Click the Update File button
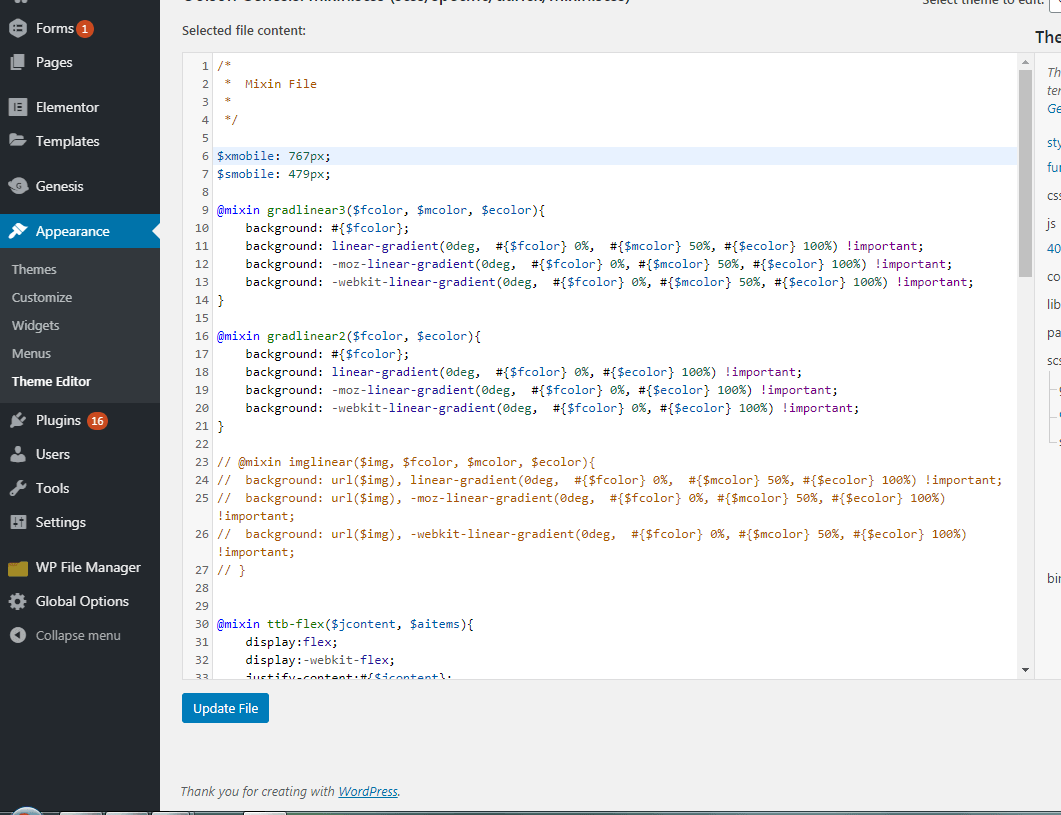 point(225,708)
